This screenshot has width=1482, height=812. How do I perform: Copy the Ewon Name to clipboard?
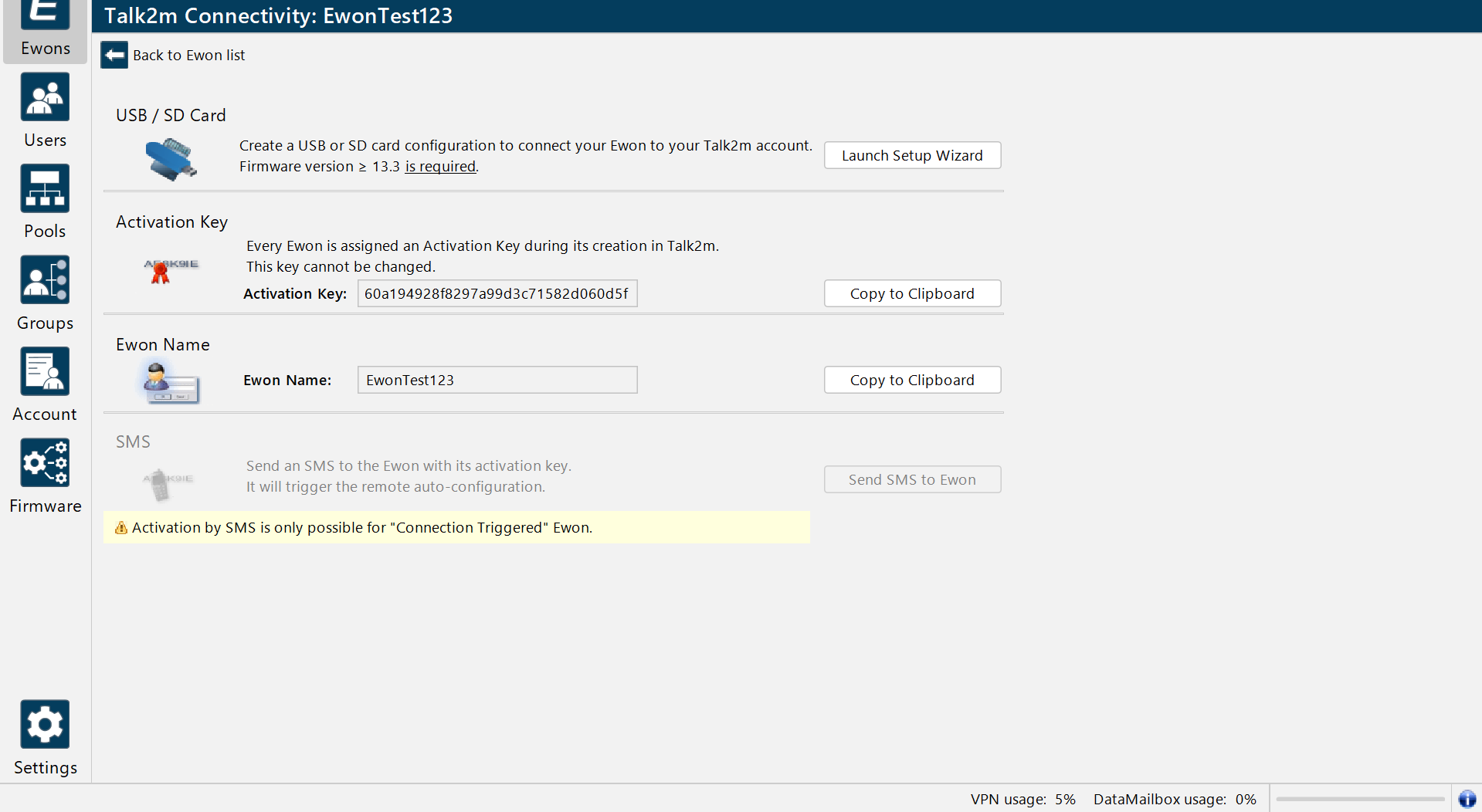click(x=912, y=380)
